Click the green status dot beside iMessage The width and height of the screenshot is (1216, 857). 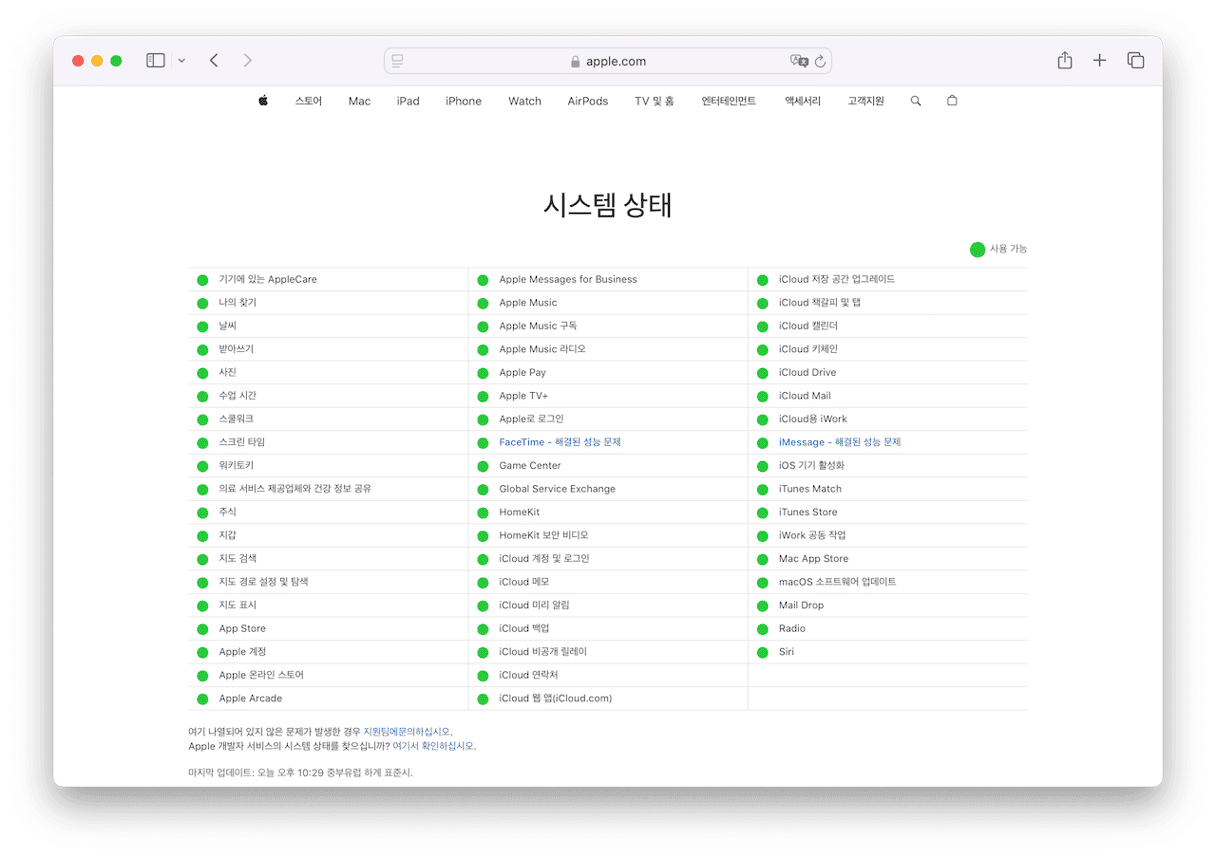point(763,443)
